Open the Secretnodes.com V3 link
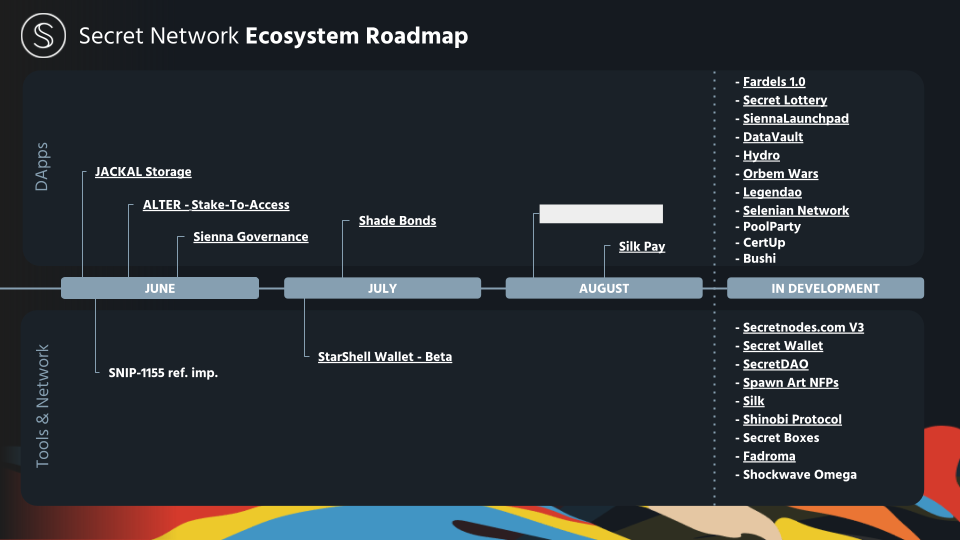The width and height of the screenshot is (960, 540). click(x=803, y=328)
